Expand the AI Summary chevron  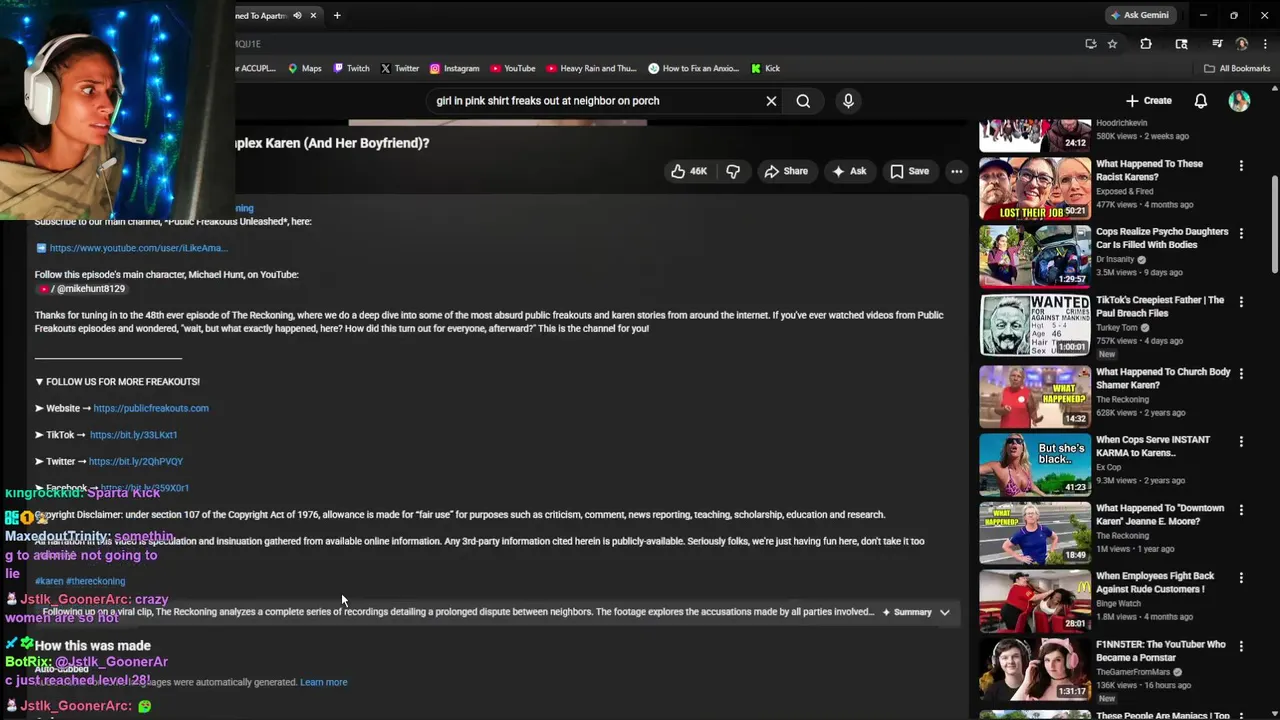tap(944, 612)
